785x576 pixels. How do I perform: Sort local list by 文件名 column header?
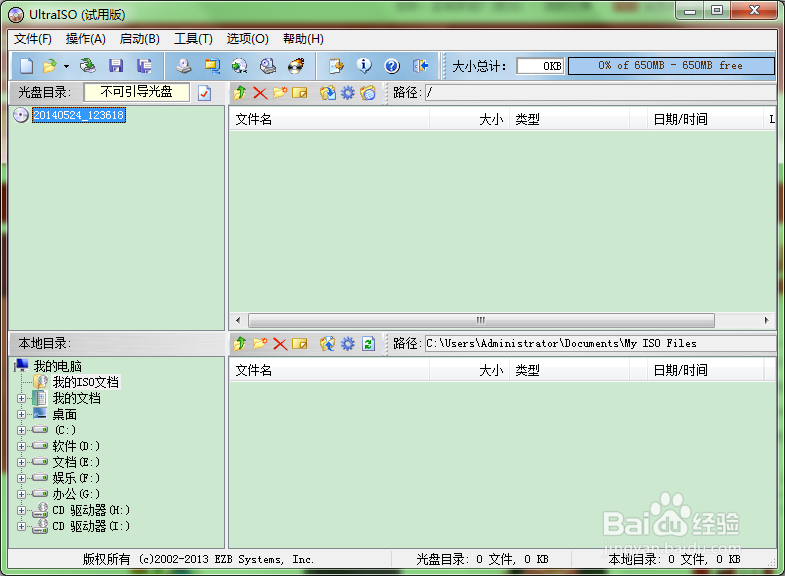click(x=329, y=370)
